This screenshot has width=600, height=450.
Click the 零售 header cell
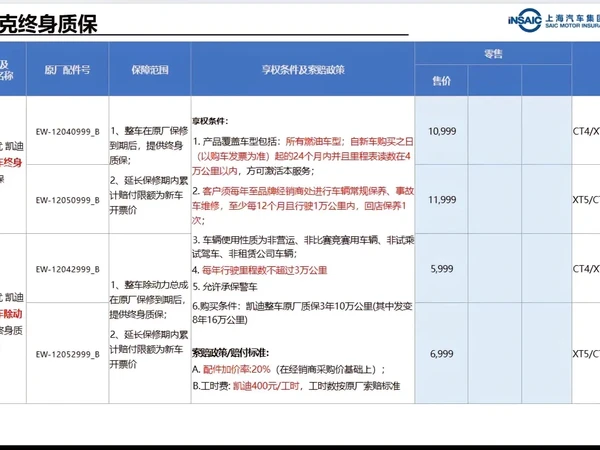pos(493,54)
